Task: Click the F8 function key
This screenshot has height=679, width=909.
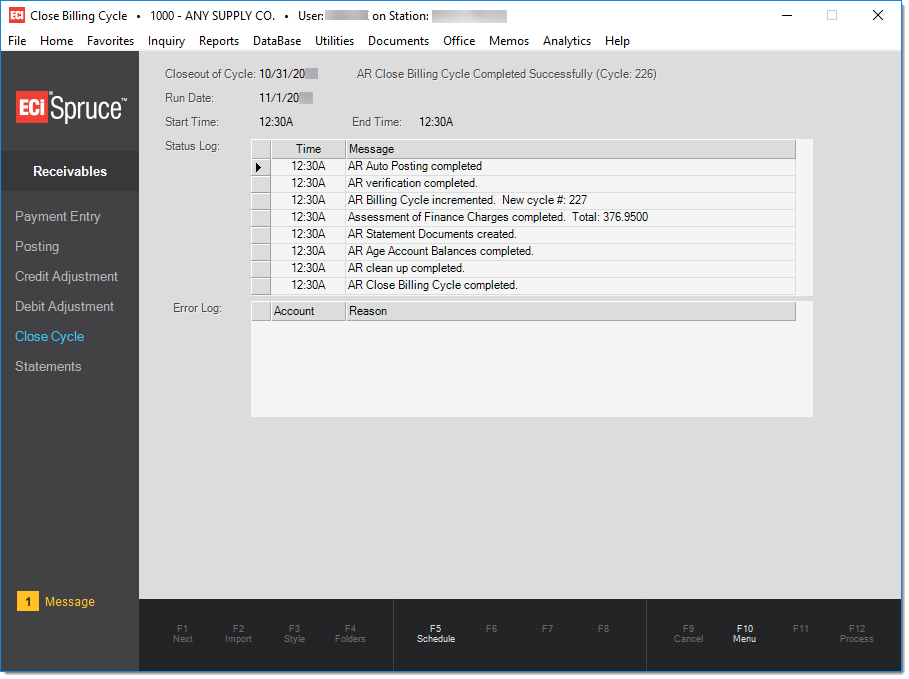Action: click(603, 629)
